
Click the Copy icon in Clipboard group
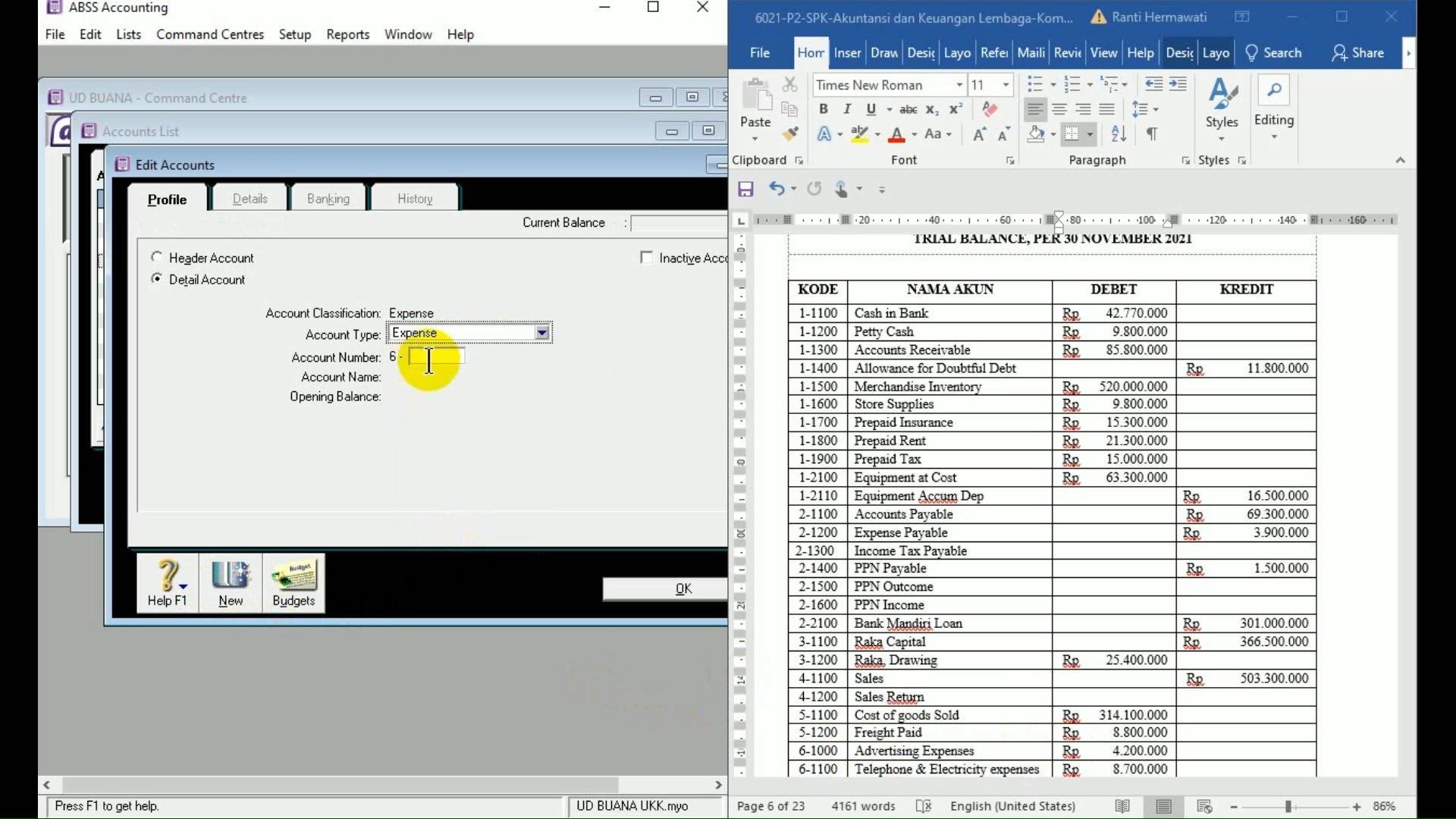click(789, 109)
